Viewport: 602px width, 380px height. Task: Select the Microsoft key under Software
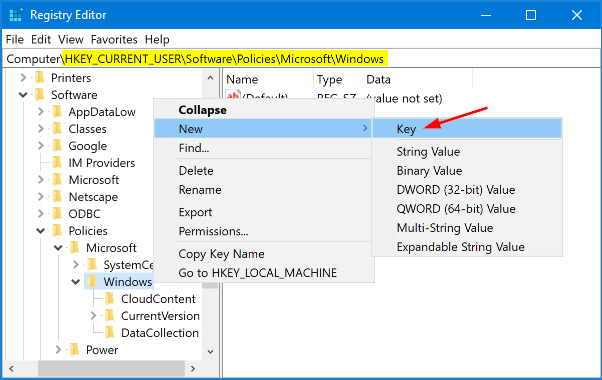(x=94, y=180)
